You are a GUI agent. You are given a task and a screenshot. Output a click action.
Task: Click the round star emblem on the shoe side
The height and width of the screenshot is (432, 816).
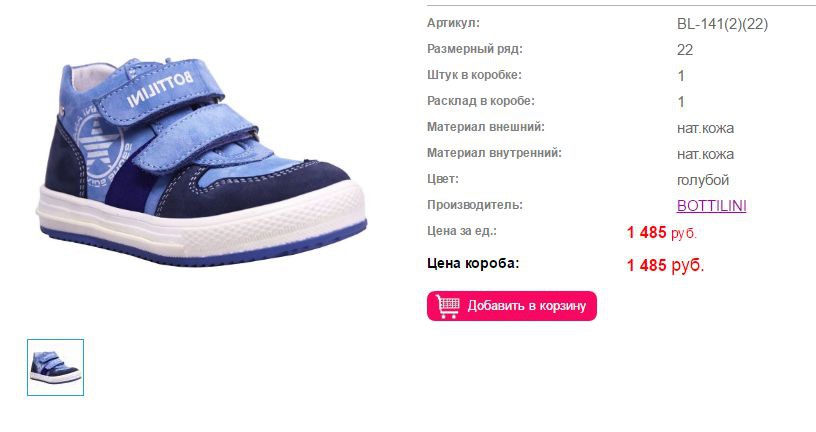tap(99, 146)
